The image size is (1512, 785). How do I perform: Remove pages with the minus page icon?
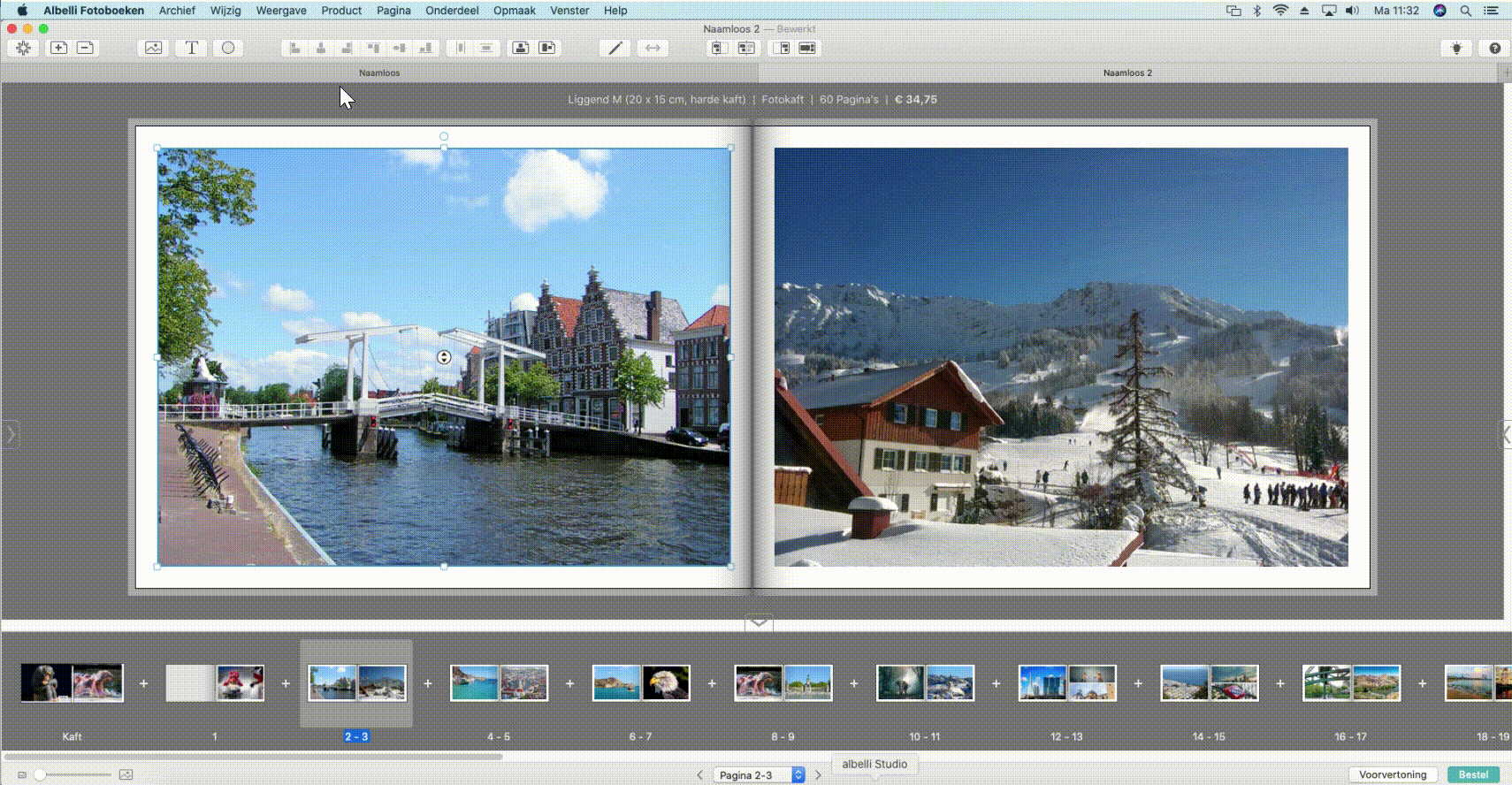tap(86, 48)
